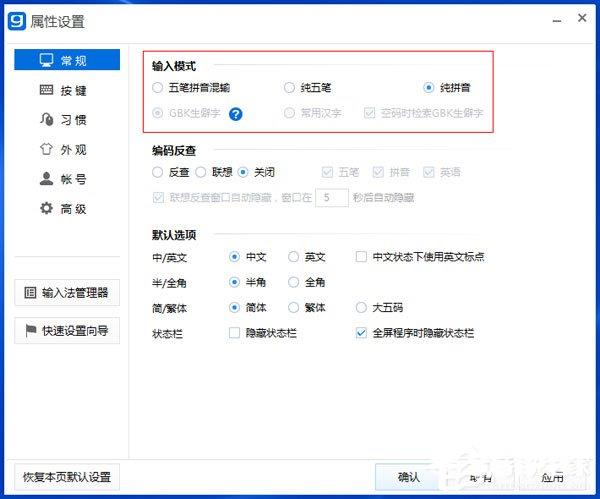Screen dimensions: 600x499
Task: Close the 属性设置 dialog
Action: (x=582, y=18)
